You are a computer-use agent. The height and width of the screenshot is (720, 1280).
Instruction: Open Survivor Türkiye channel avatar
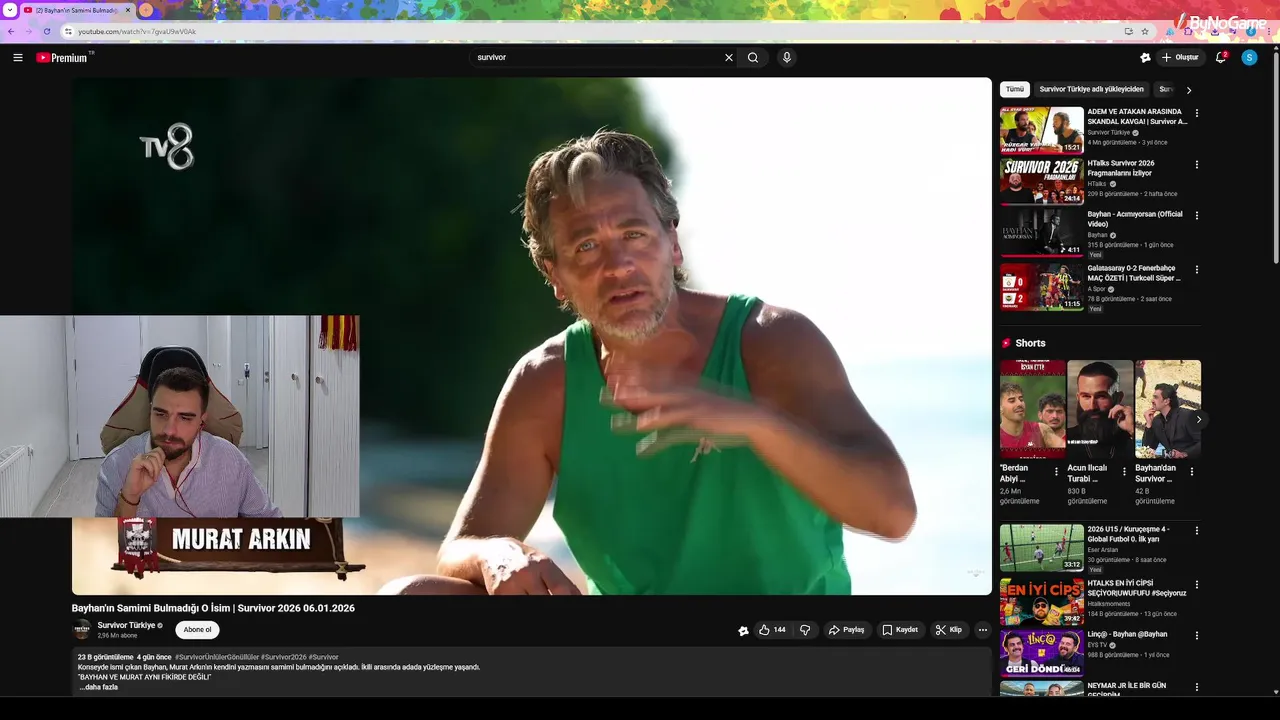point(82,630)
